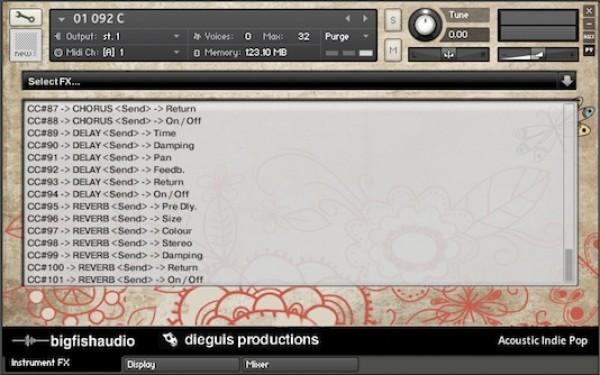Select row CC#99 REVERB Send Damping
This screenshot has width=600, height=375.
[x=115, y=256]
